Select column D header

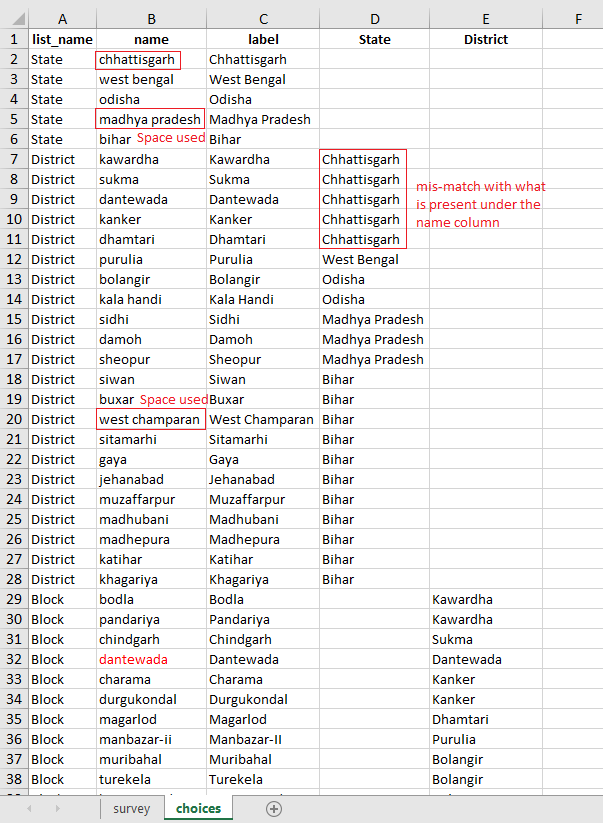374,18
